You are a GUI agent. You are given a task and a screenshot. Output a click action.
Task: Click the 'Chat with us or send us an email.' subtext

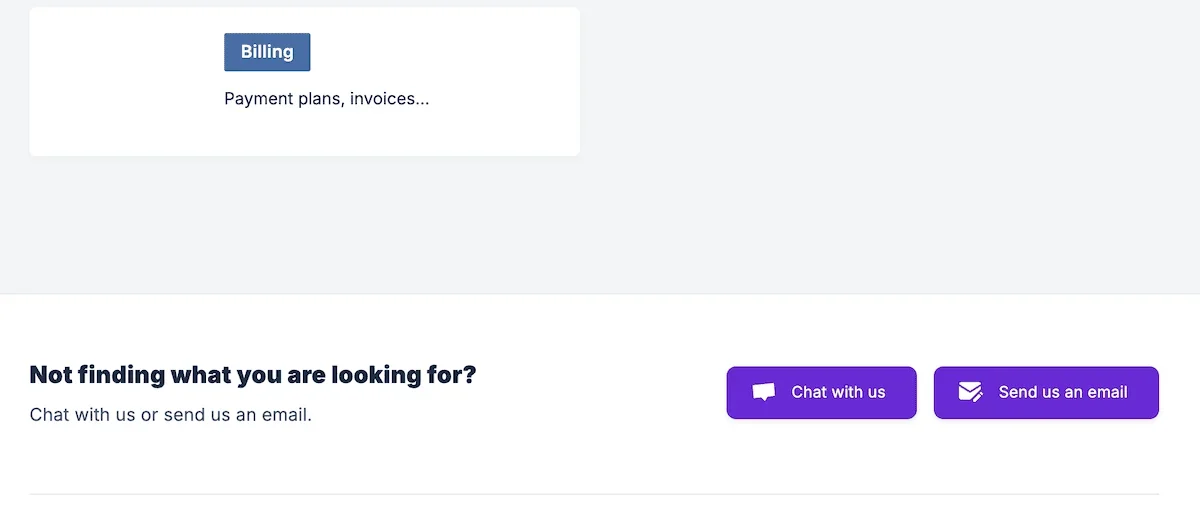[171, 414]
